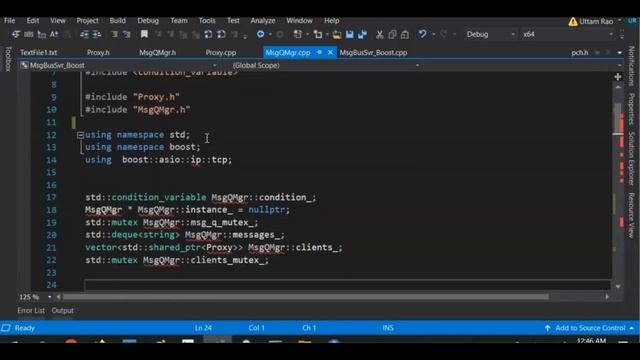
Task: Open the Test menu
Action: point(233,21)
